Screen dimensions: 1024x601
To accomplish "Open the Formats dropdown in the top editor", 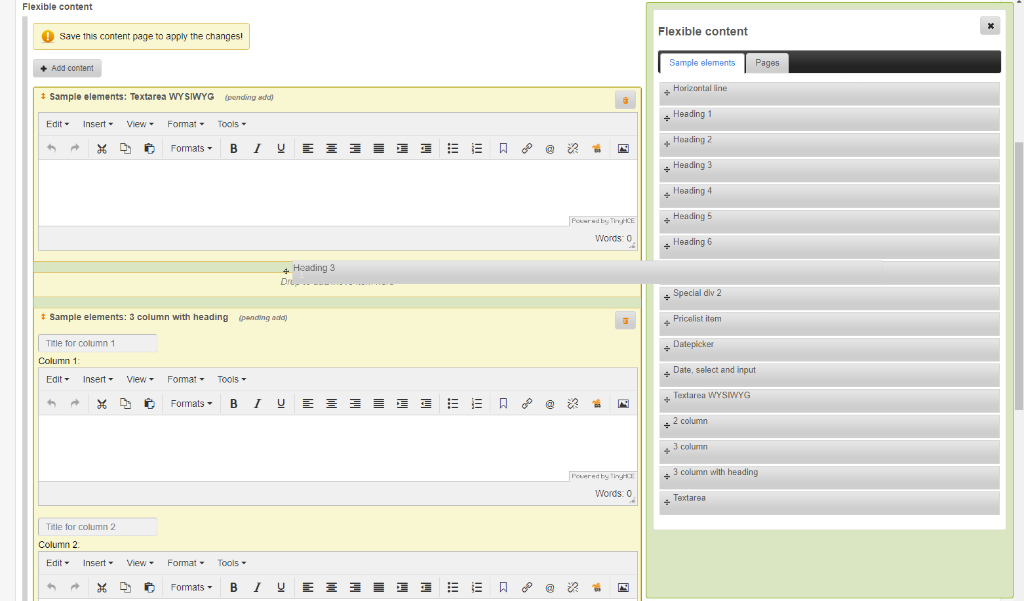I will (x=191, y=149).
